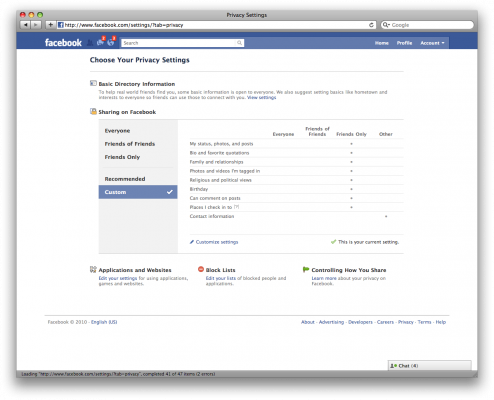
Task: Open Profile in top navigation
Action: (404, 43)
